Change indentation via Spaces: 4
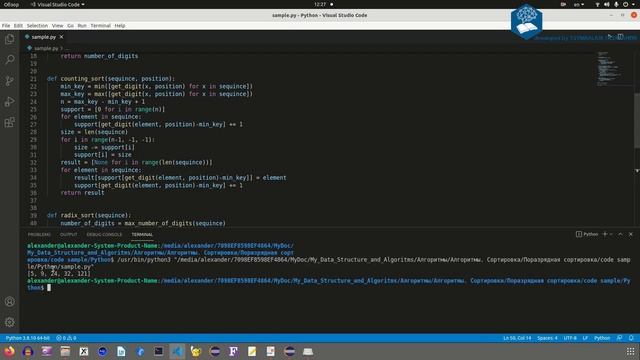 pos(547,338)
